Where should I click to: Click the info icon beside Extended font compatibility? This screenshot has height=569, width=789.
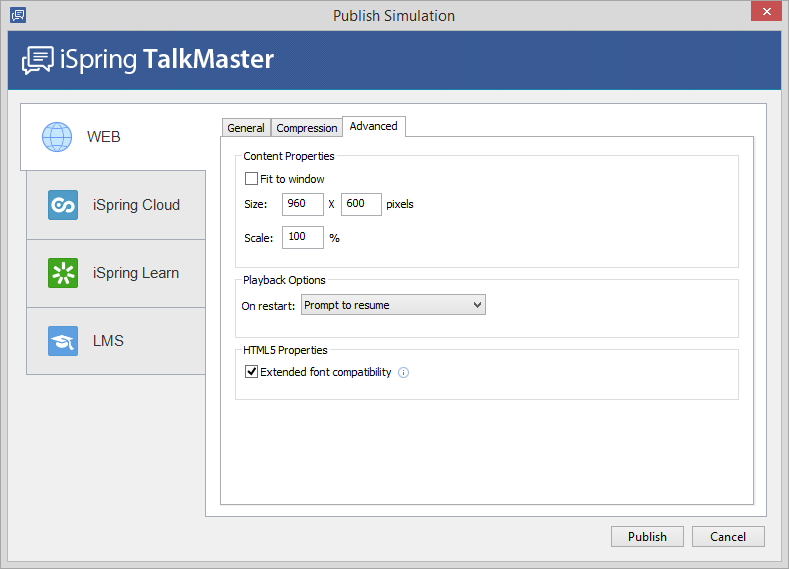[404, 373]
